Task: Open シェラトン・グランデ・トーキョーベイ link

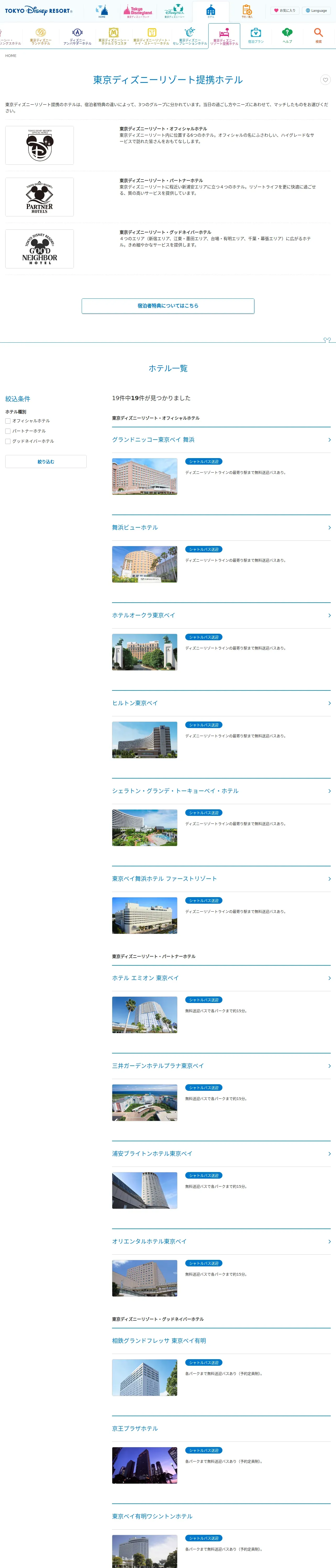Action: click(x=175, y=791)
